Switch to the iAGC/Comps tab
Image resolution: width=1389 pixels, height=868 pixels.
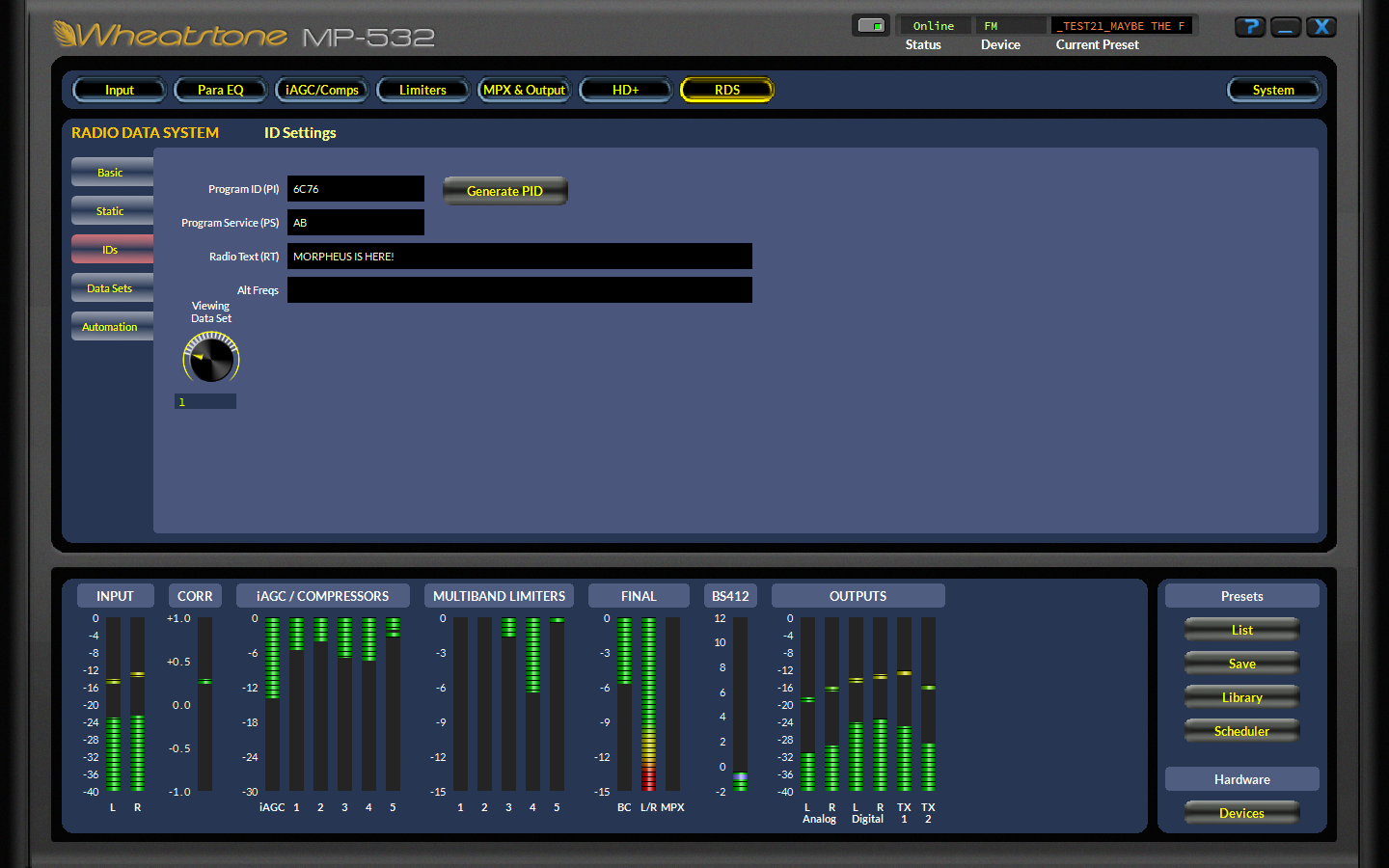[322, 90]
